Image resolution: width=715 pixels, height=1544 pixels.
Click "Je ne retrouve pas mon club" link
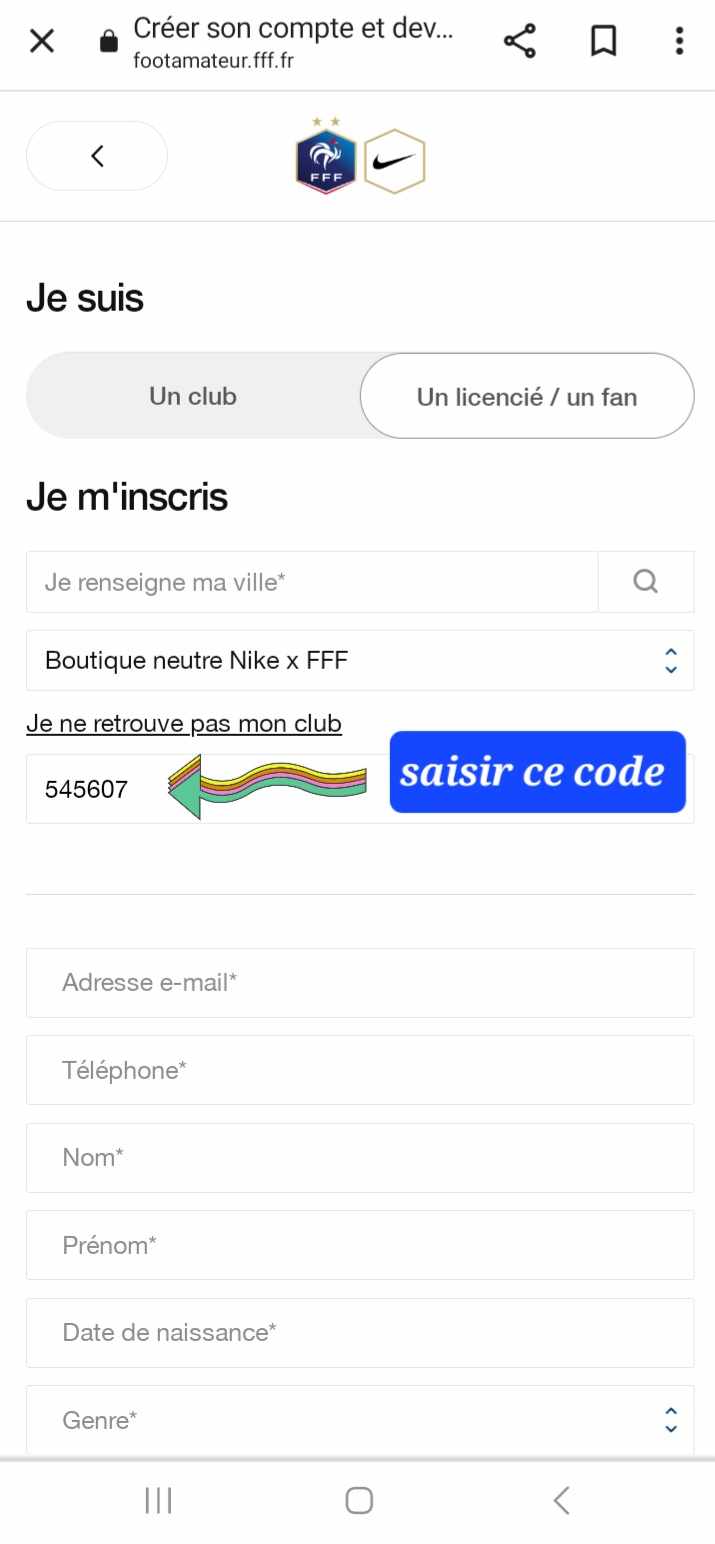point(184,723)
